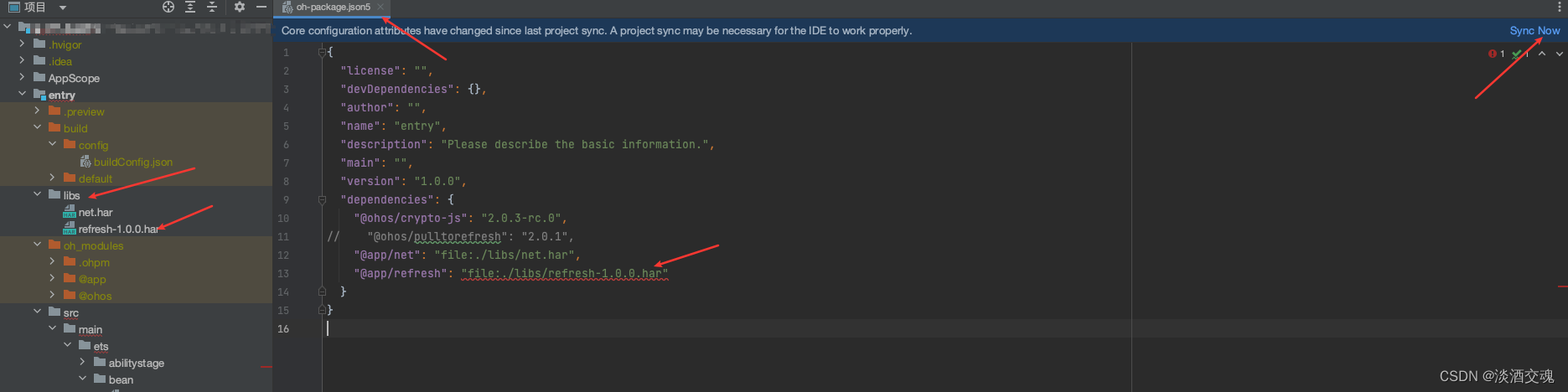The image size is (1568, 392).
Task: Expand the .preview folder
Action: [x=37, y=111]
